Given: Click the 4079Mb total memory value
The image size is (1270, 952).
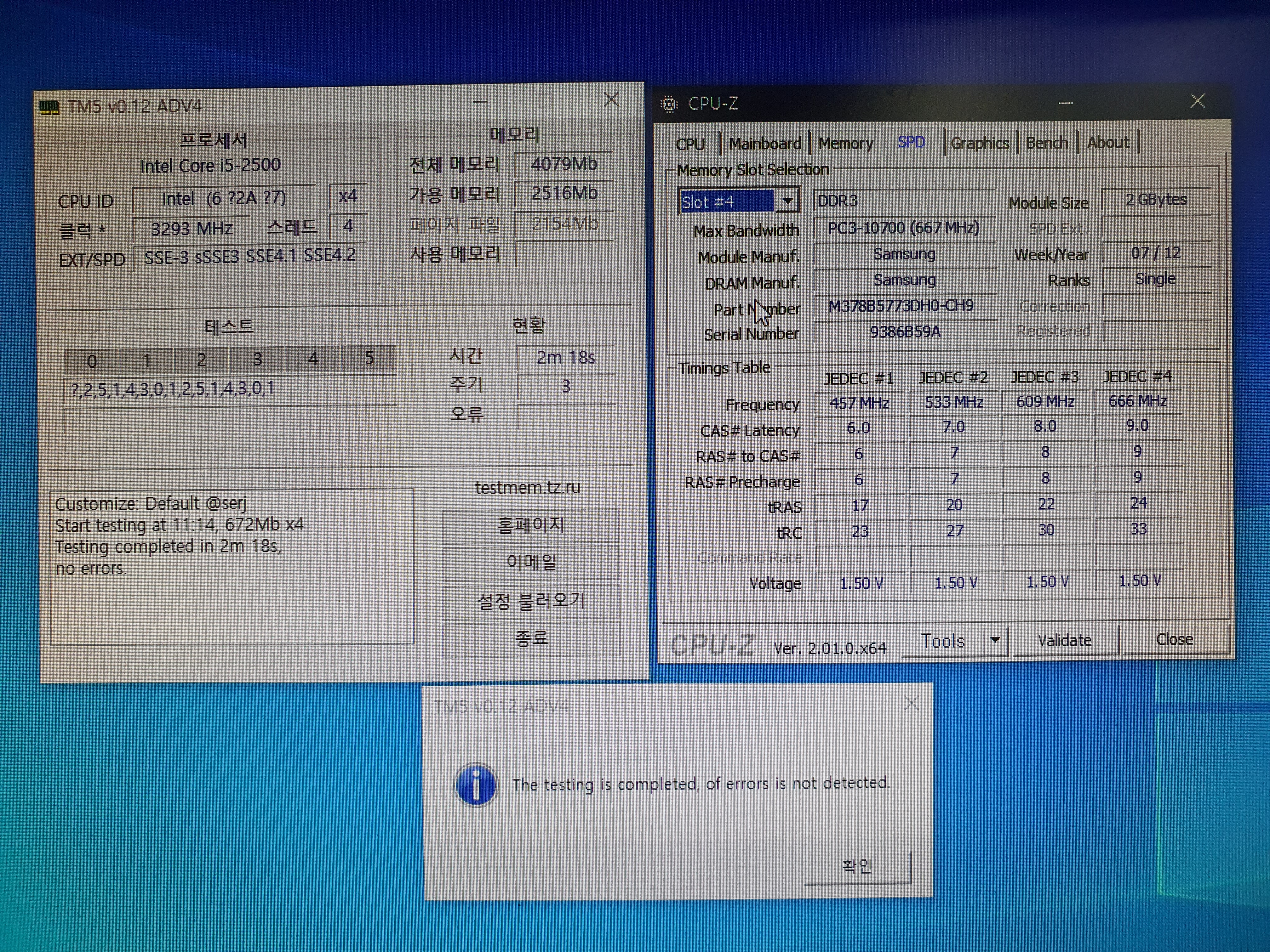Looking at the screenshot, I should [563, 164].
